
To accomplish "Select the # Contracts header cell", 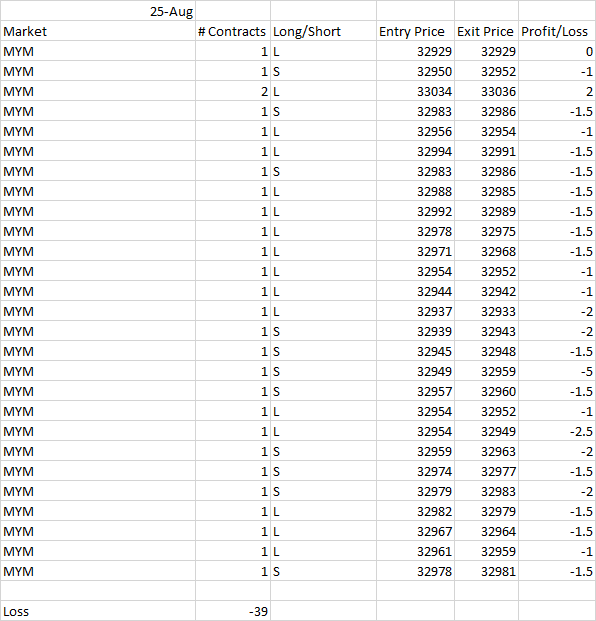I will point(233,31).
